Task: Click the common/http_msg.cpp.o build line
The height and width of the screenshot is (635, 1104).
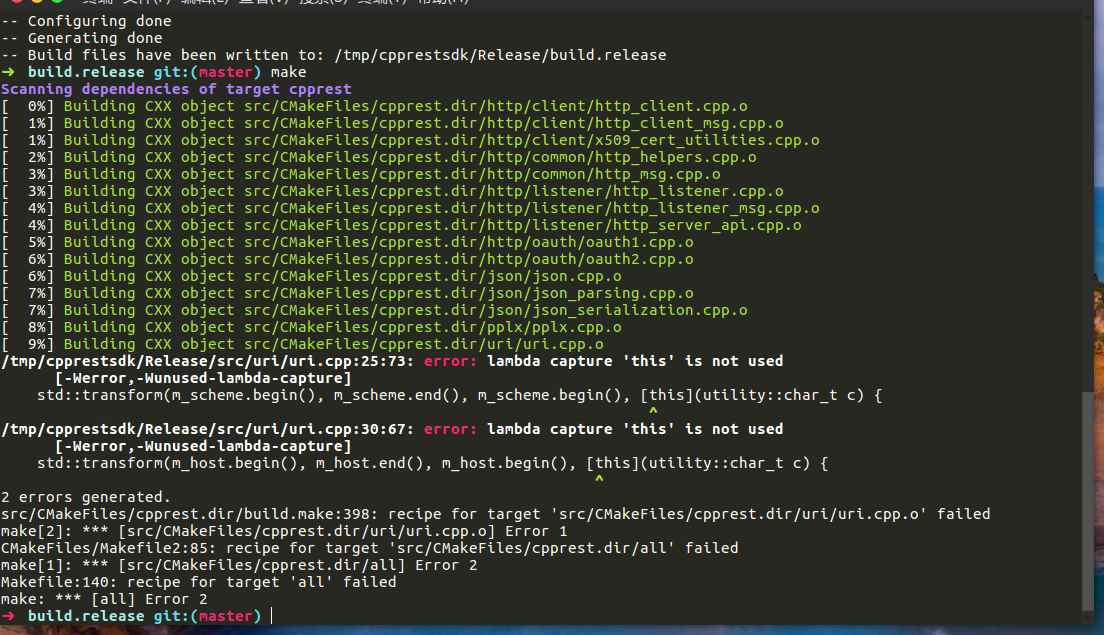Action: coord(361,174)
